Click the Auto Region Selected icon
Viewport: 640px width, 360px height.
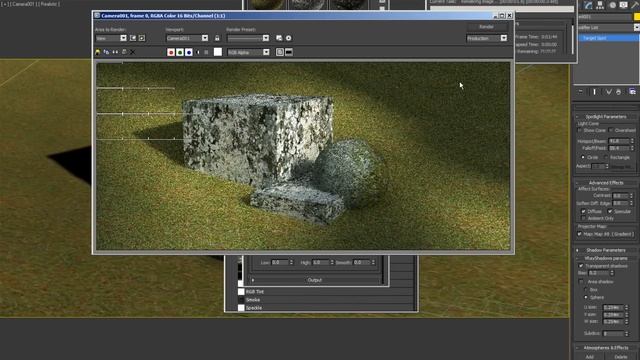click(142, 38)
